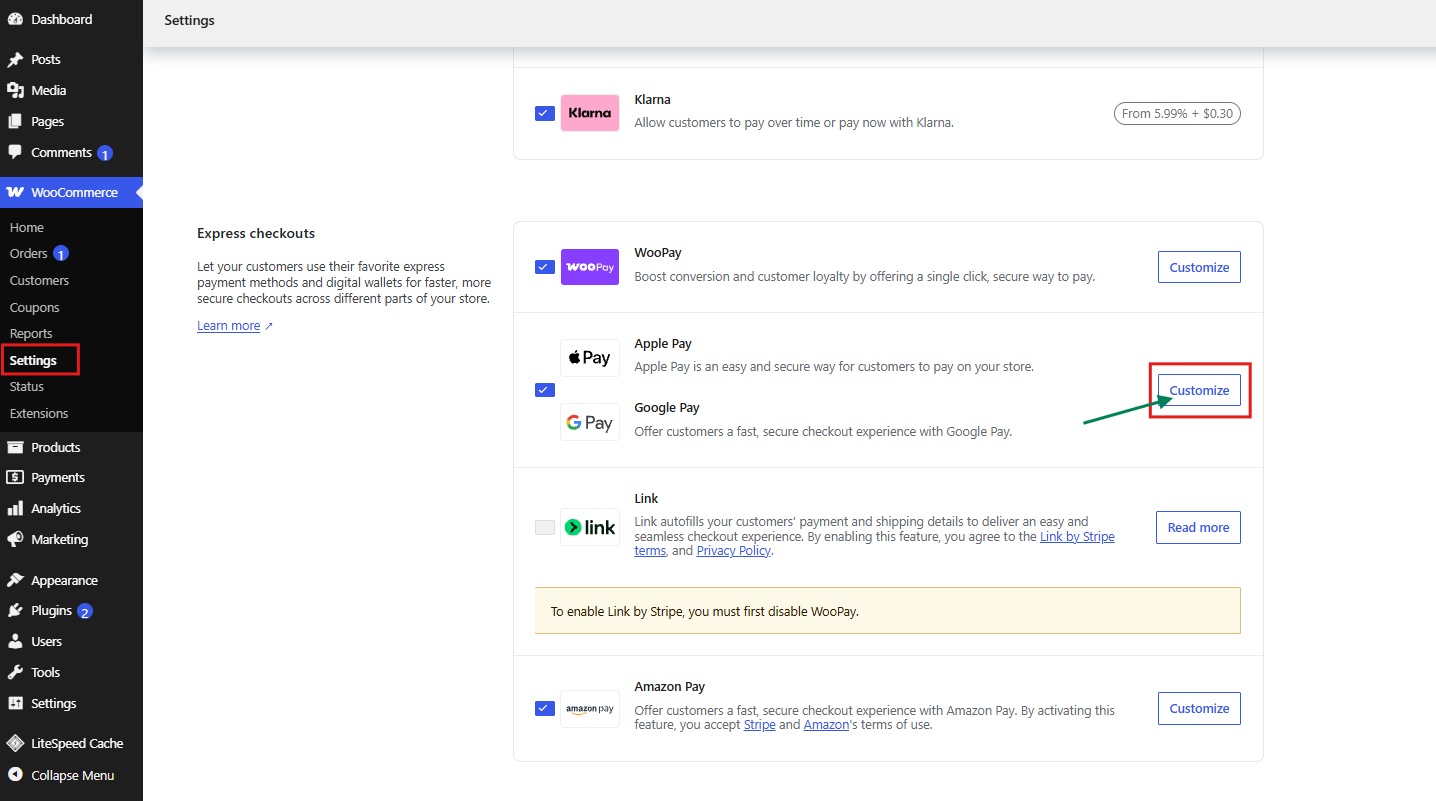Open WooCommerce Status submenu
The width and height of the screenshot is (1436, 801).
(27, 387)
